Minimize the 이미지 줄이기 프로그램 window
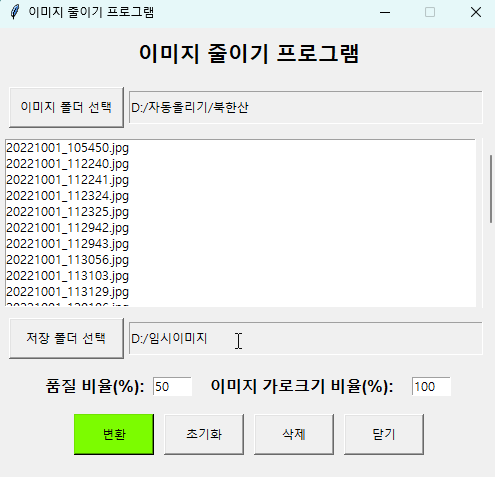This screenshot has height=477, width=495. pyautogui.click(x=385, y=12)
